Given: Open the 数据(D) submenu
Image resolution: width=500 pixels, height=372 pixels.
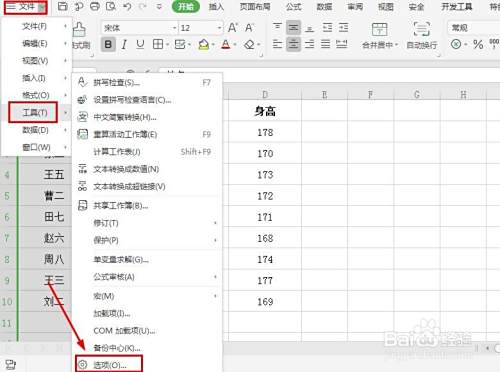Looking at the screenshot, I should (x=37, y=130).
